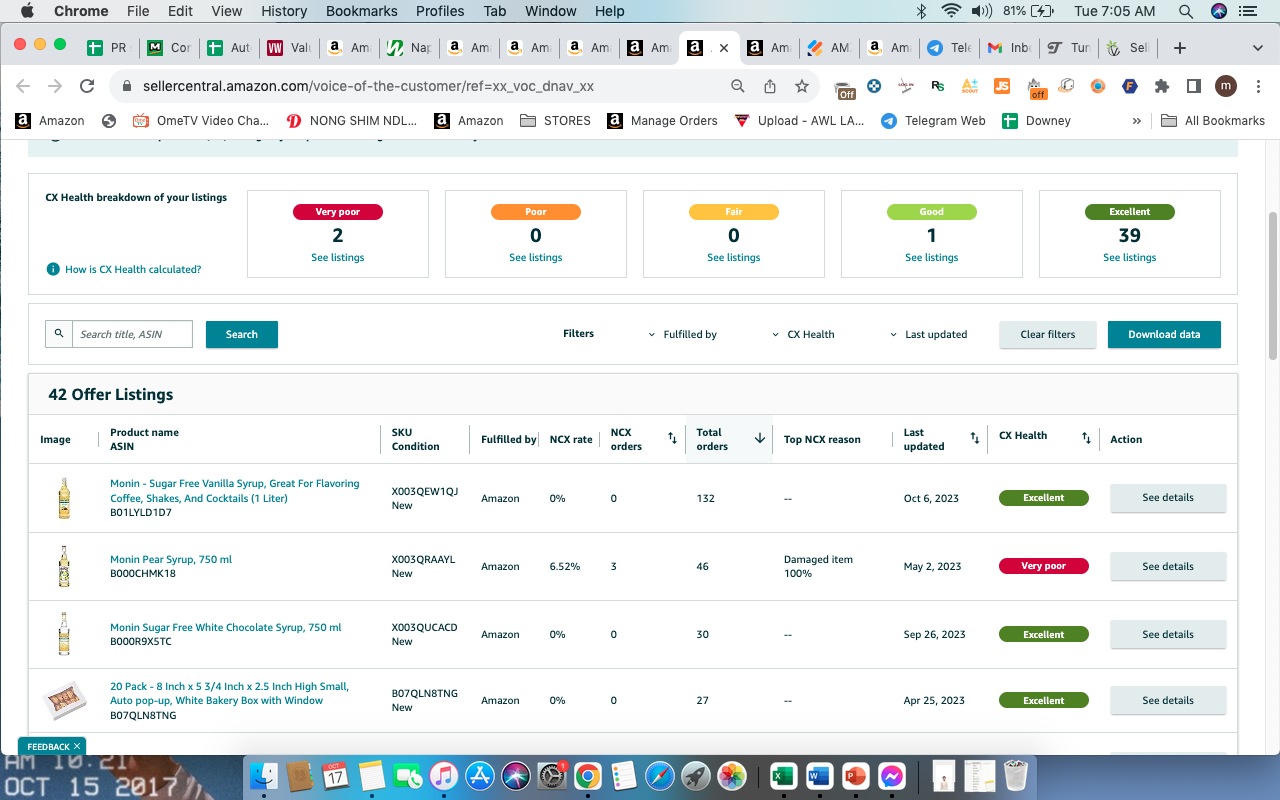This screenshot has width=1280, height=800.
Task: Click the blue hexagon F extension icon
Action: 1130,86
